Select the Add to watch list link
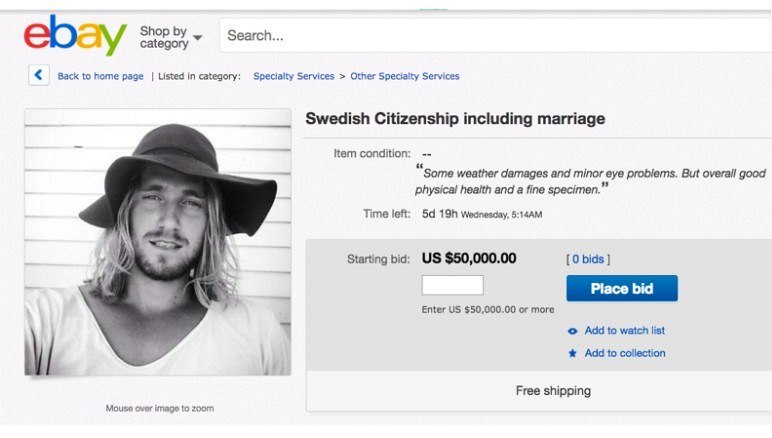This screenshot has width=772, height=438. tap(624, 331)
